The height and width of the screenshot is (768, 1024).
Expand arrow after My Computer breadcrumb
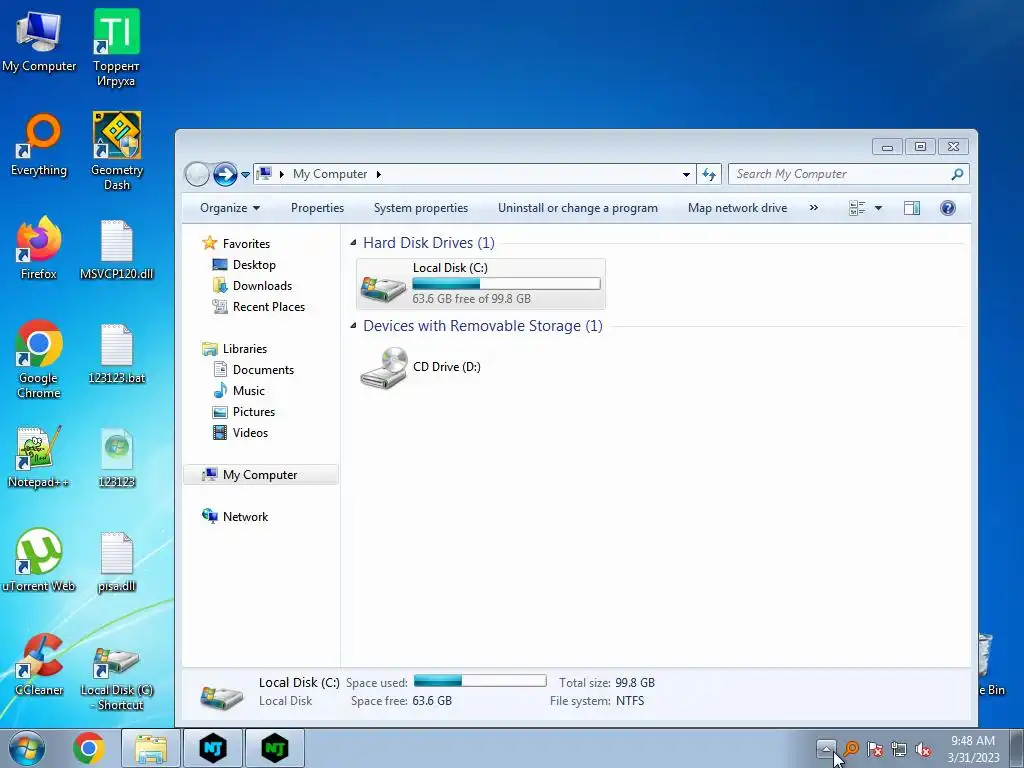pos(378,174)
